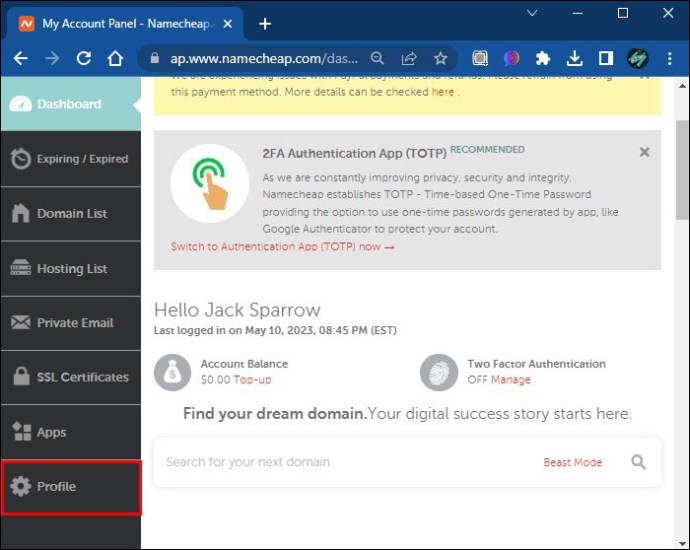The width and height of the screenshot is (690, 550).
Task: Click the magnifier icon in domain search box
Action: 638,462
